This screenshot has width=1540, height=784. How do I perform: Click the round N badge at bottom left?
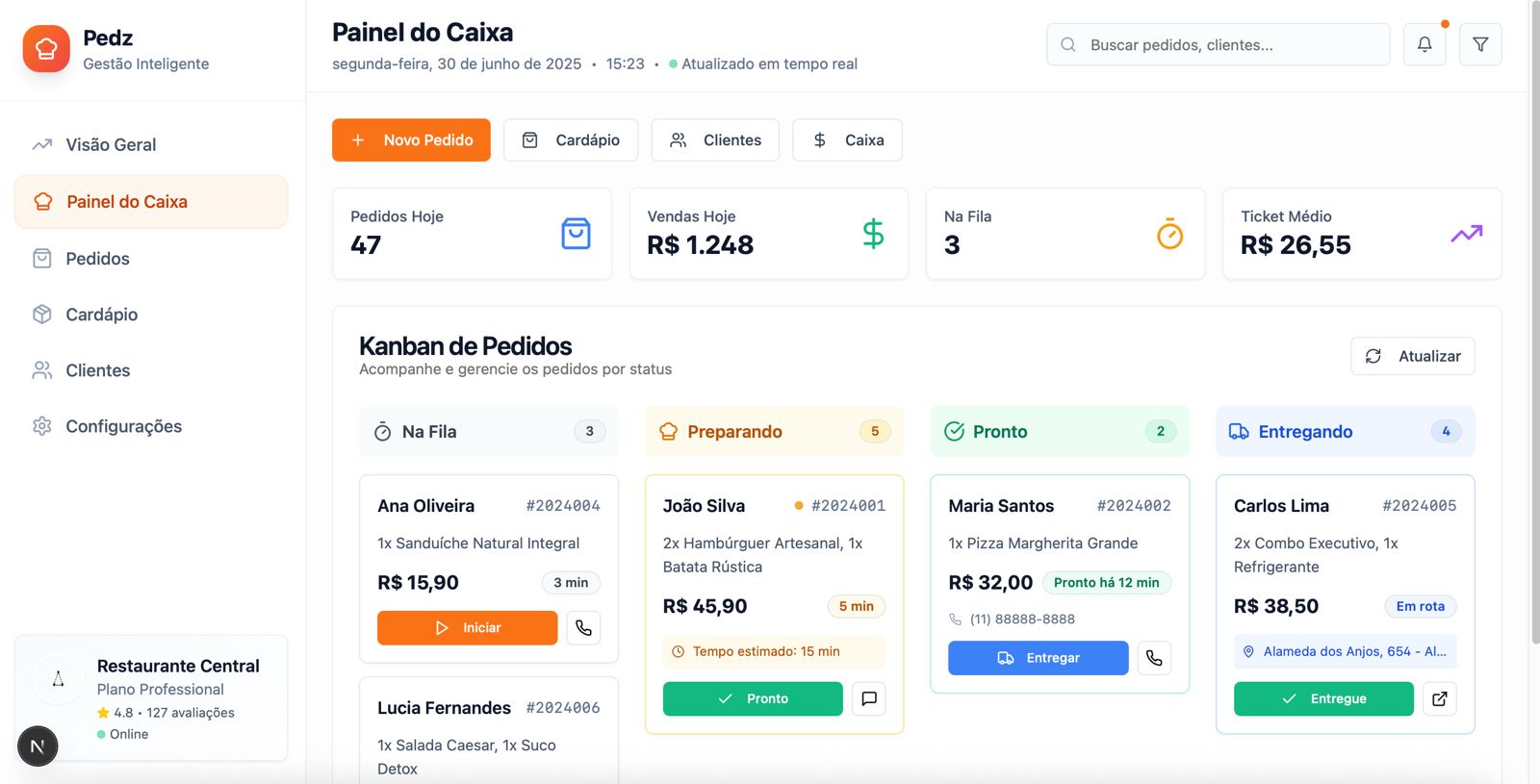(x=38, y=746)
